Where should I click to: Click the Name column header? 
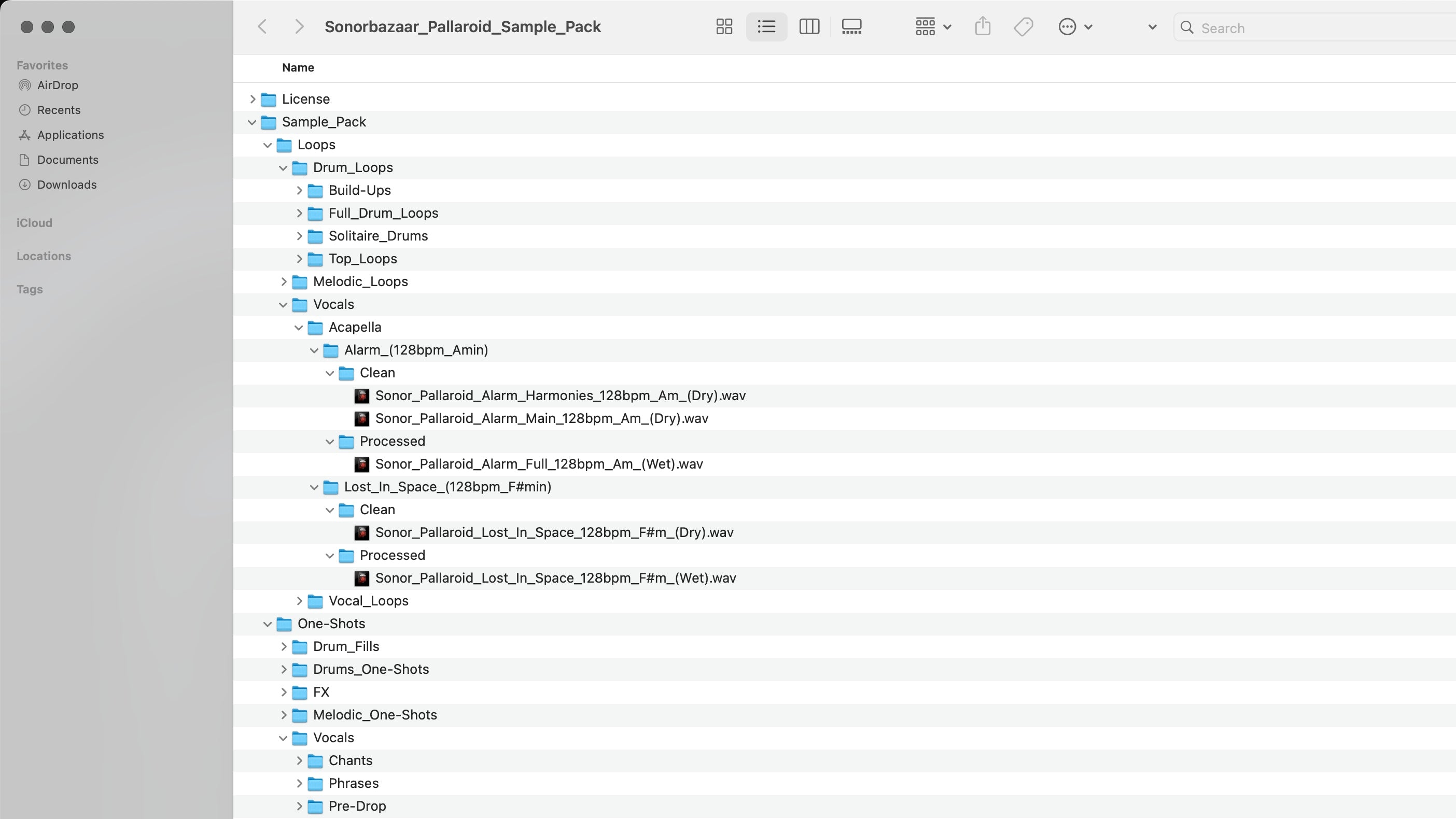pos(298,68)
